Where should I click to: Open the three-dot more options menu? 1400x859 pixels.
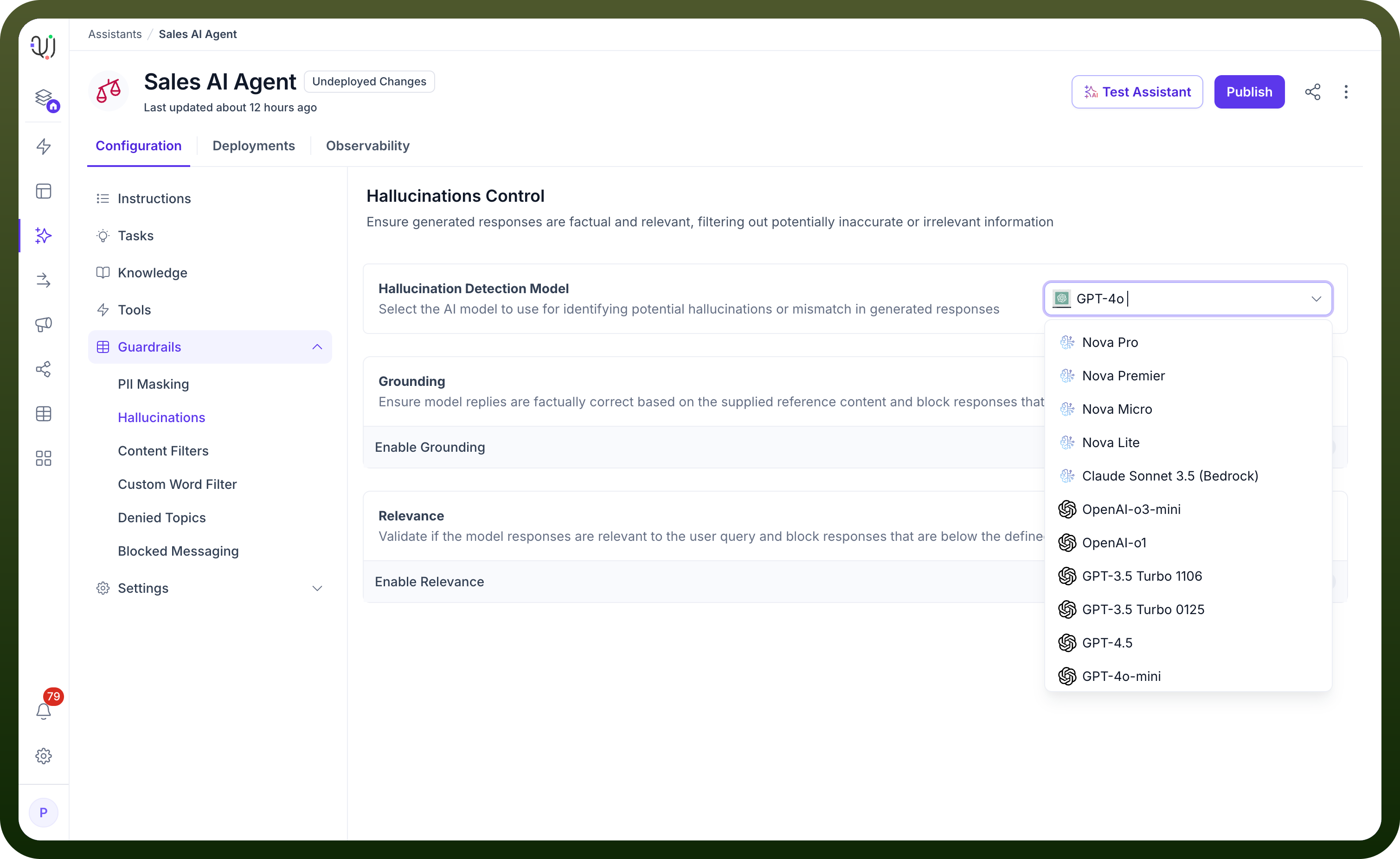tap(1346, 92)
